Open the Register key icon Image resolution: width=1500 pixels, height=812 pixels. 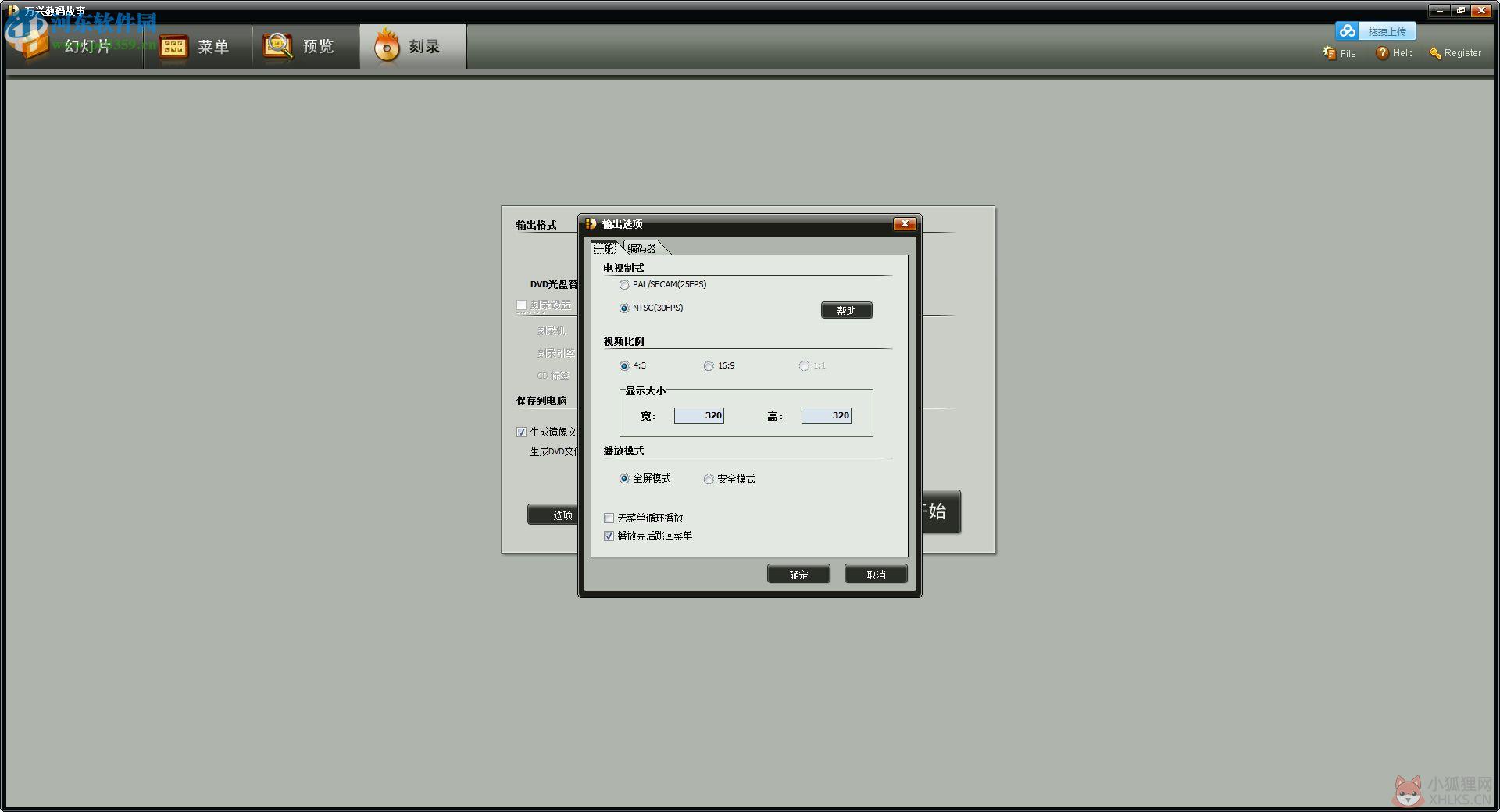tap(1434, 52)
